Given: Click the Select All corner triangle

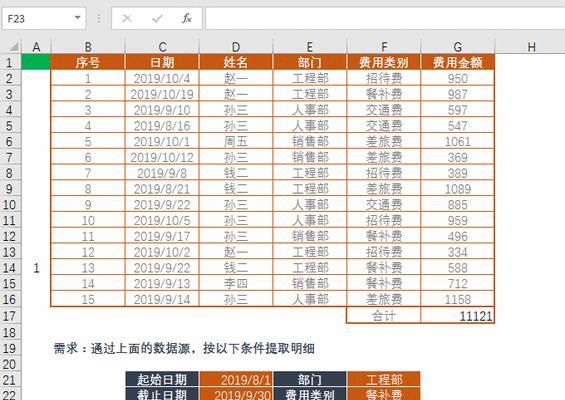Looking at the screenshot, I should 13,46.
